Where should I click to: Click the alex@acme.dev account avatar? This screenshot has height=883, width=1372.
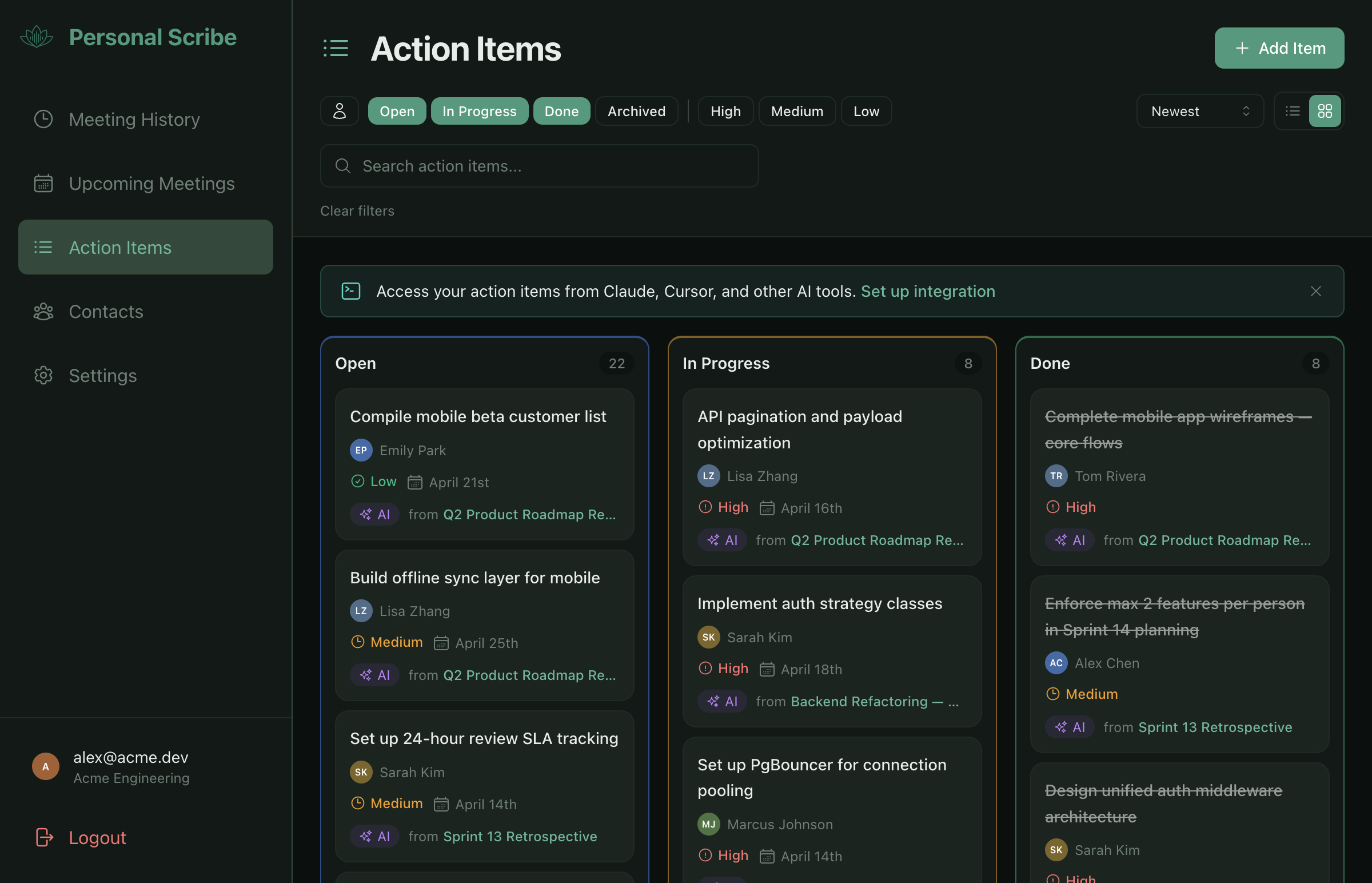[45, 766]
